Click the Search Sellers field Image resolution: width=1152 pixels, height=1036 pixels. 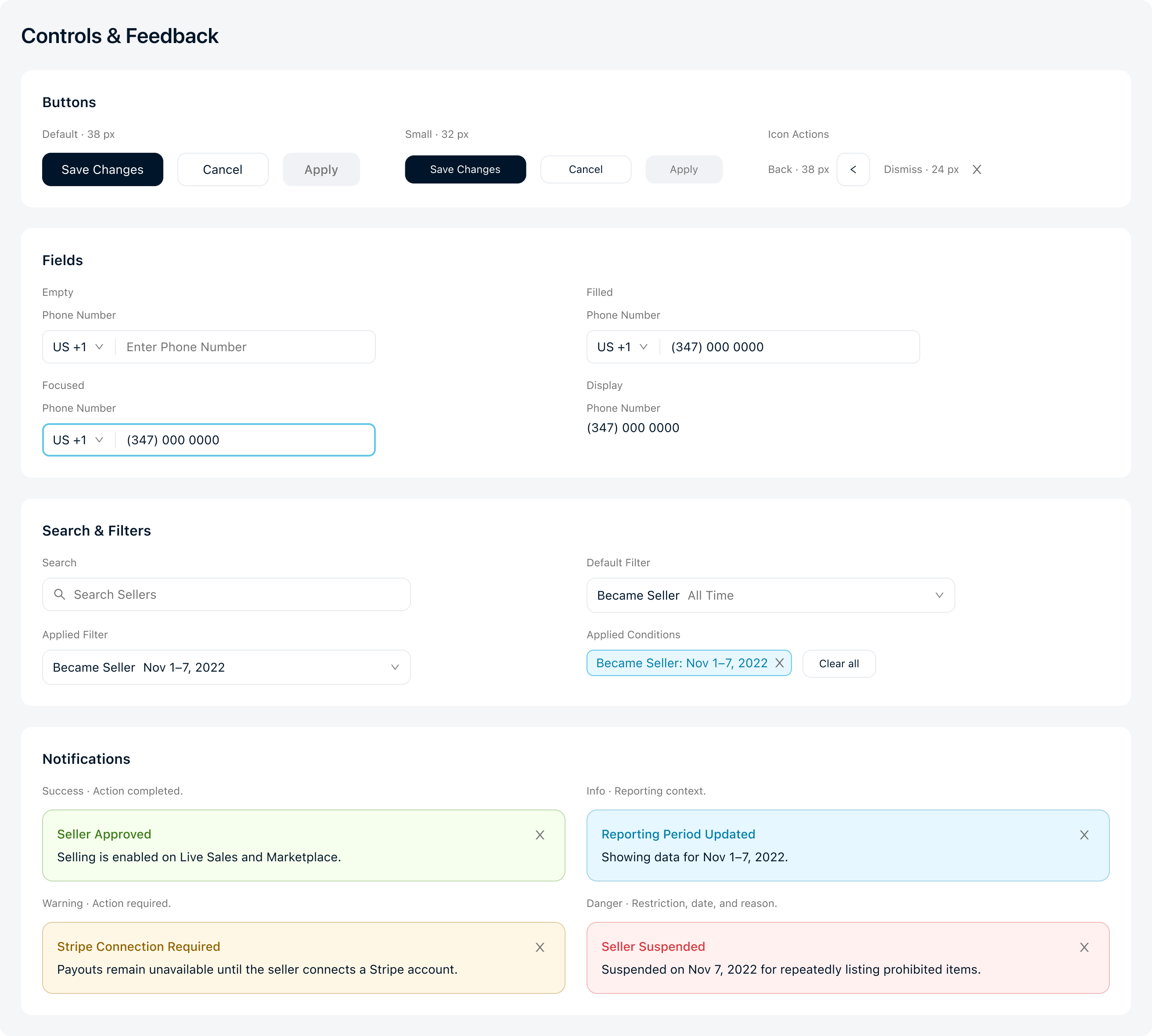[226, 594]
